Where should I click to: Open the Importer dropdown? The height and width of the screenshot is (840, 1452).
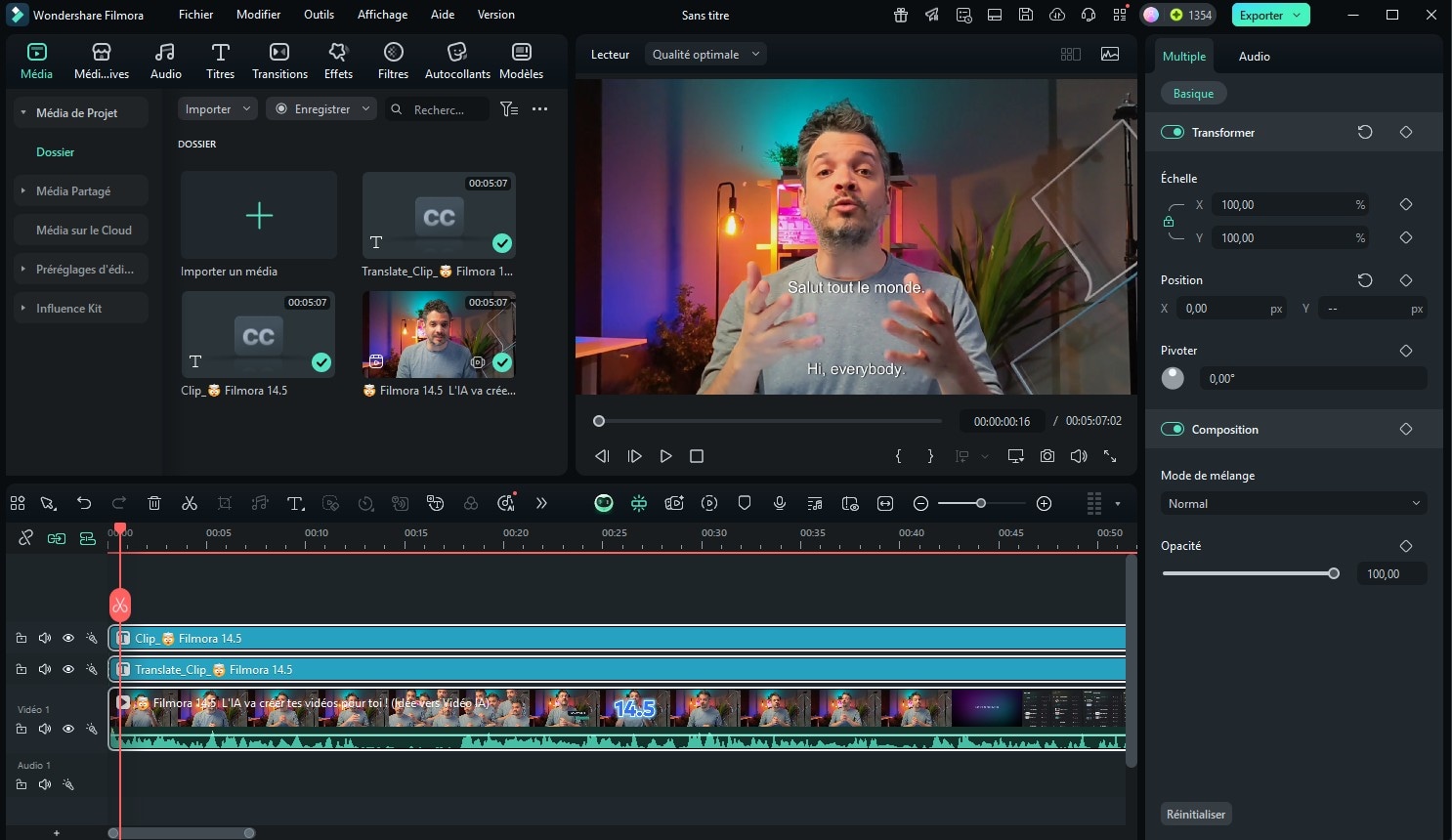click(x=218, y=109)
